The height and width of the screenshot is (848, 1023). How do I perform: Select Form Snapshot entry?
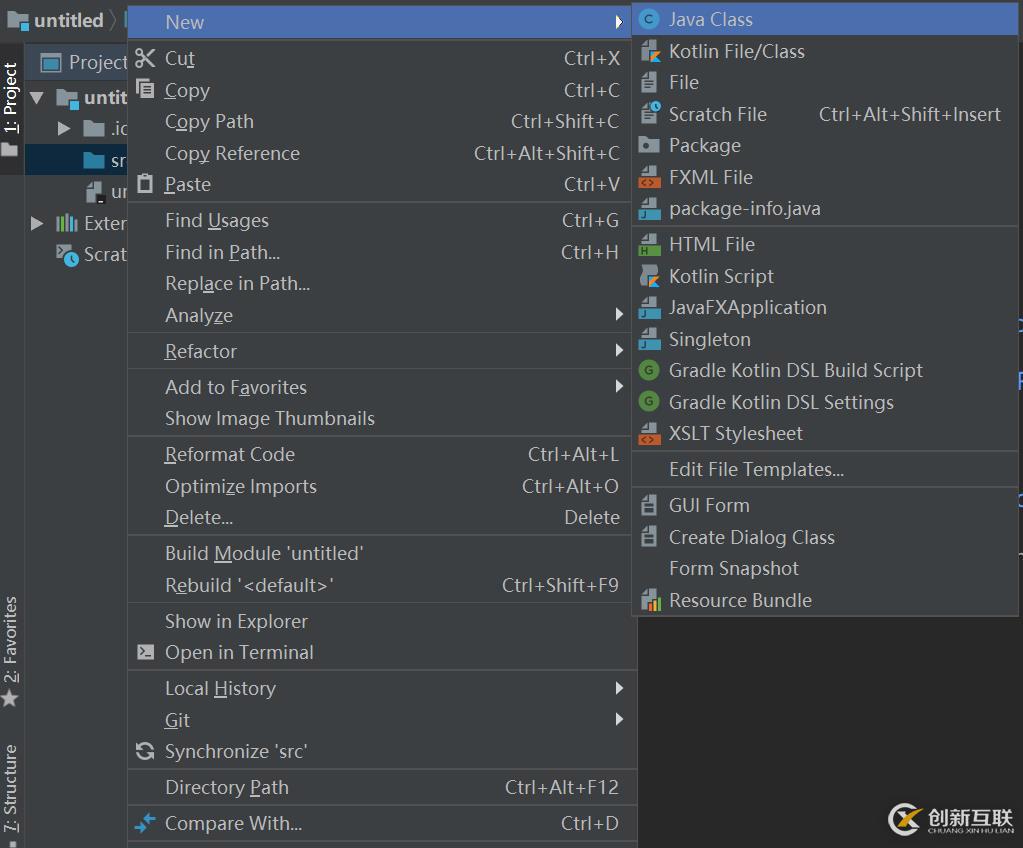tap(825, 569)
